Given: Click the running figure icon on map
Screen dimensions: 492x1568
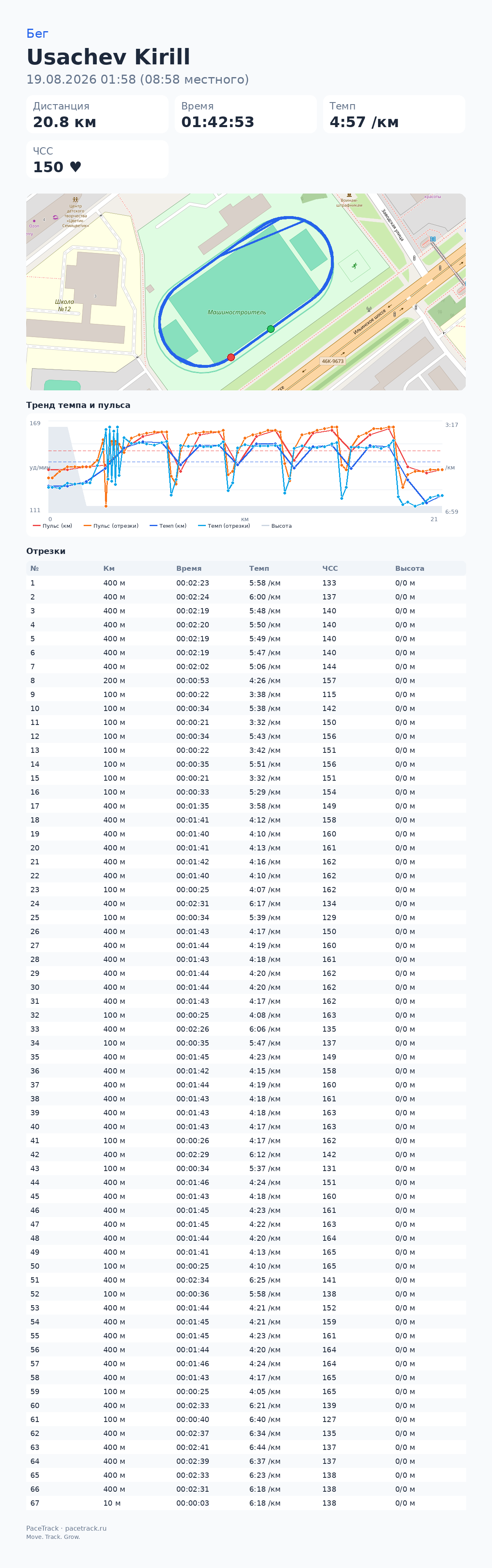Looking at the screenshot, I should [354, 265].
